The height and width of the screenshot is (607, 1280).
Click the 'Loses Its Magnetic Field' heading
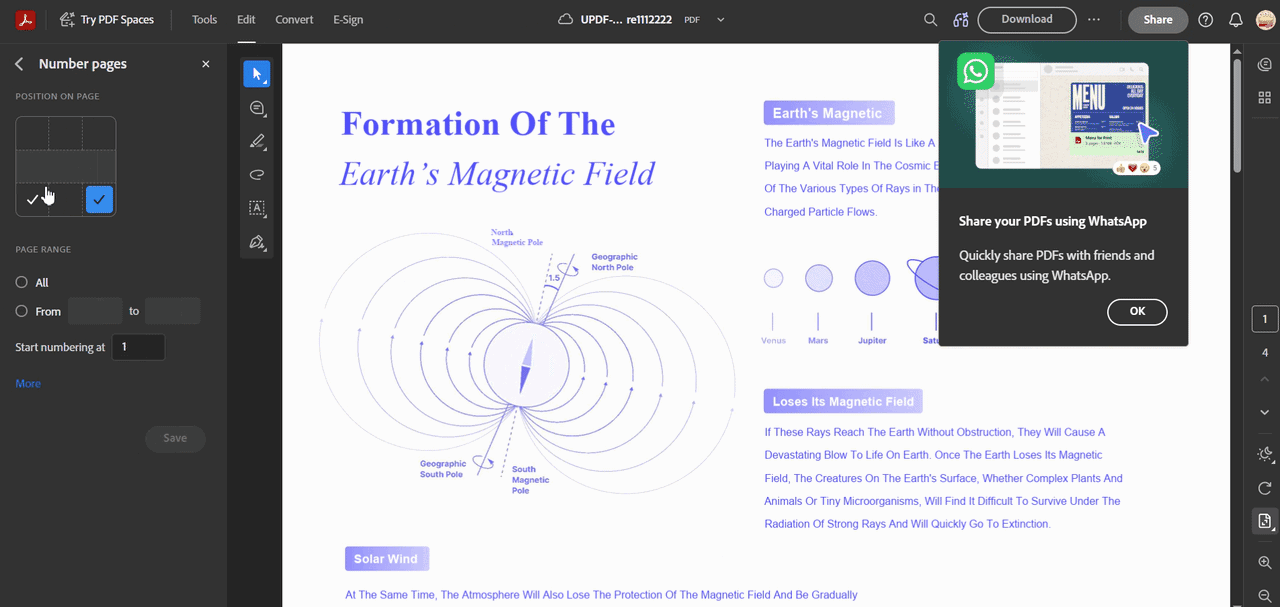pos(843,402)
